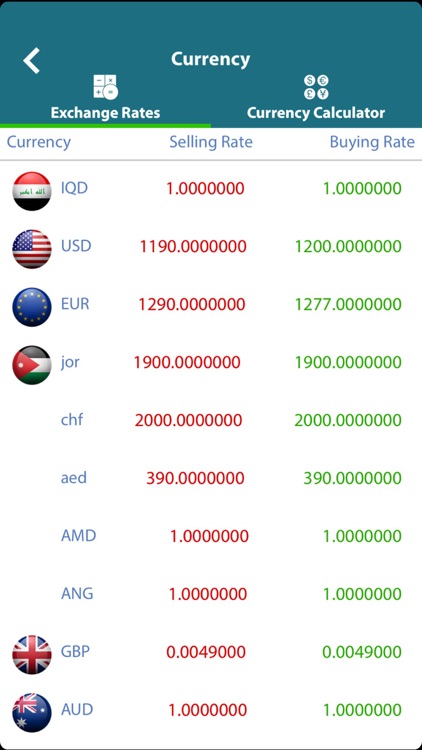Tap the United Kingdom flag icon
This screenshot has height=750, width=422.
(32, 654)
